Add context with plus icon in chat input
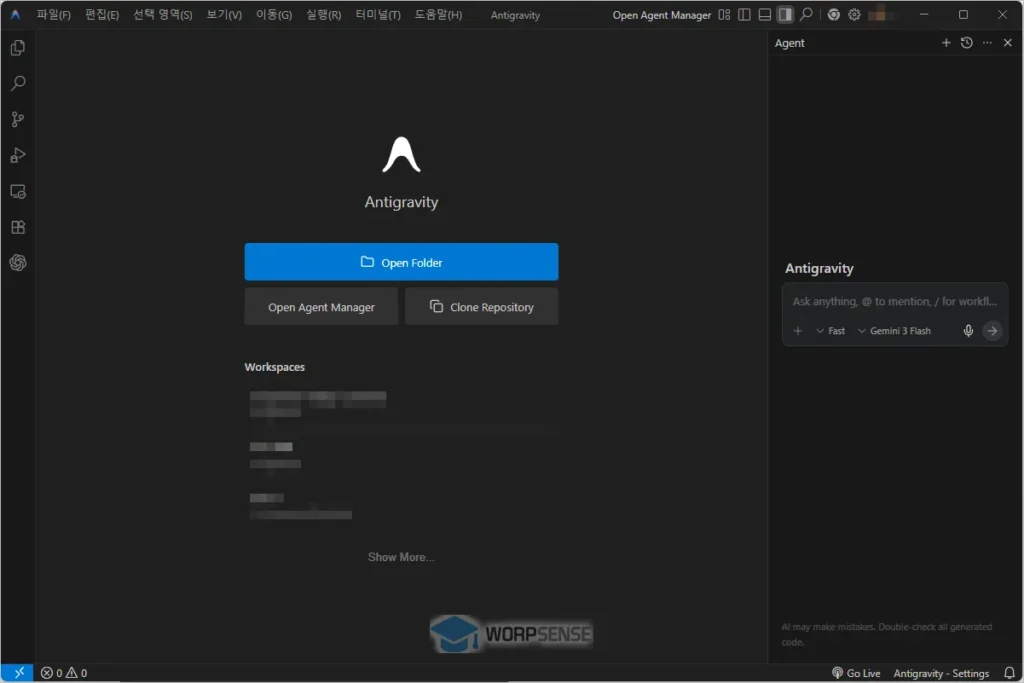The image size is (1024, 683). pos(797,331)
